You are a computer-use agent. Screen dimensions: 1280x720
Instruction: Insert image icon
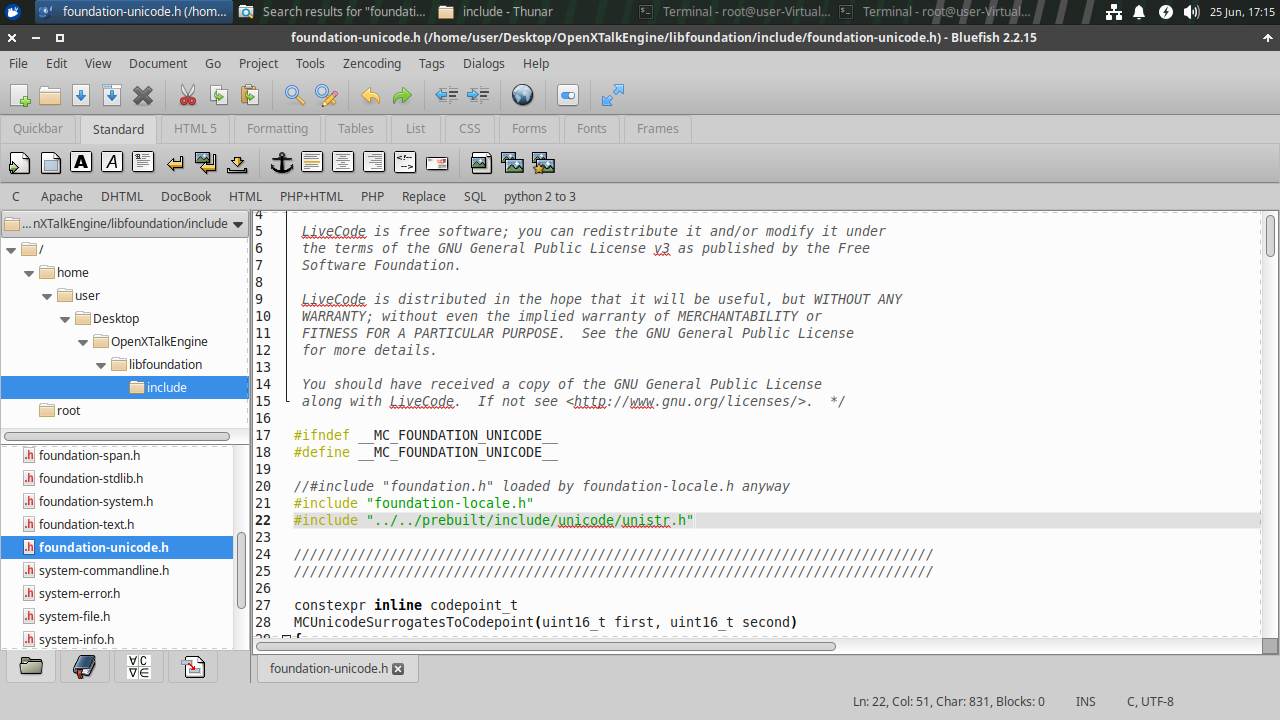[481, 162]
